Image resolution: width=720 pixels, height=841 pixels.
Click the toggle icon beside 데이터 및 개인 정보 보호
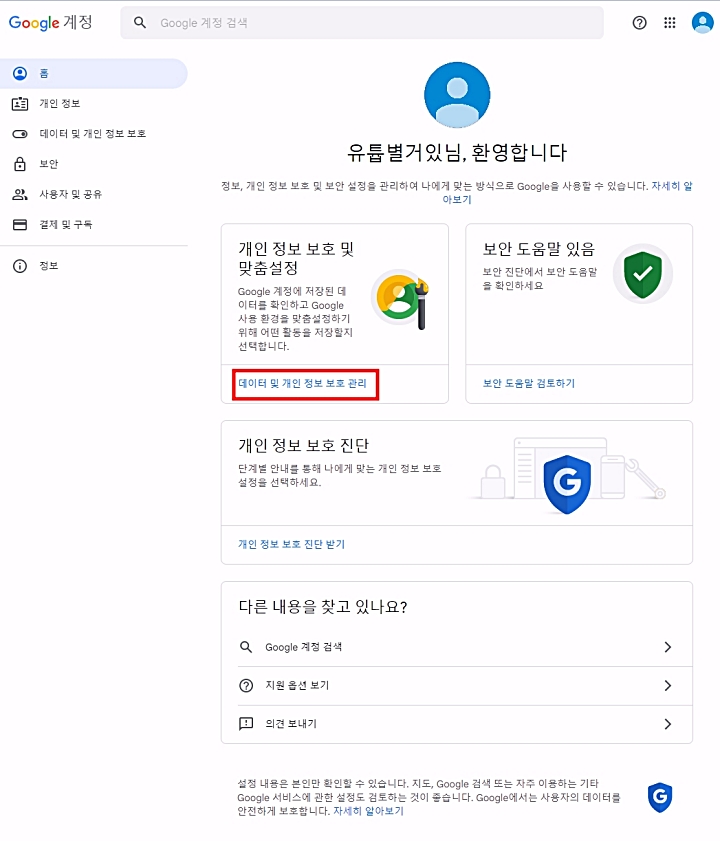20,134
